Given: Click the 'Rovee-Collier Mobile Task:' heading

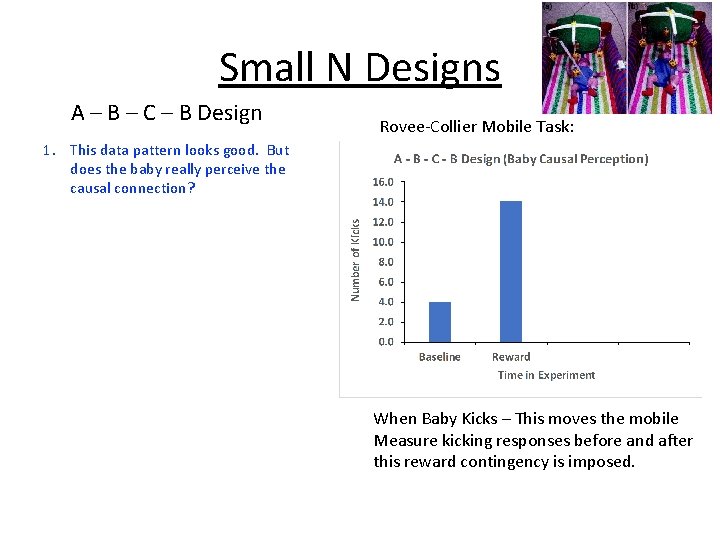Looking at the screenshot, I should tap(477, 126).
